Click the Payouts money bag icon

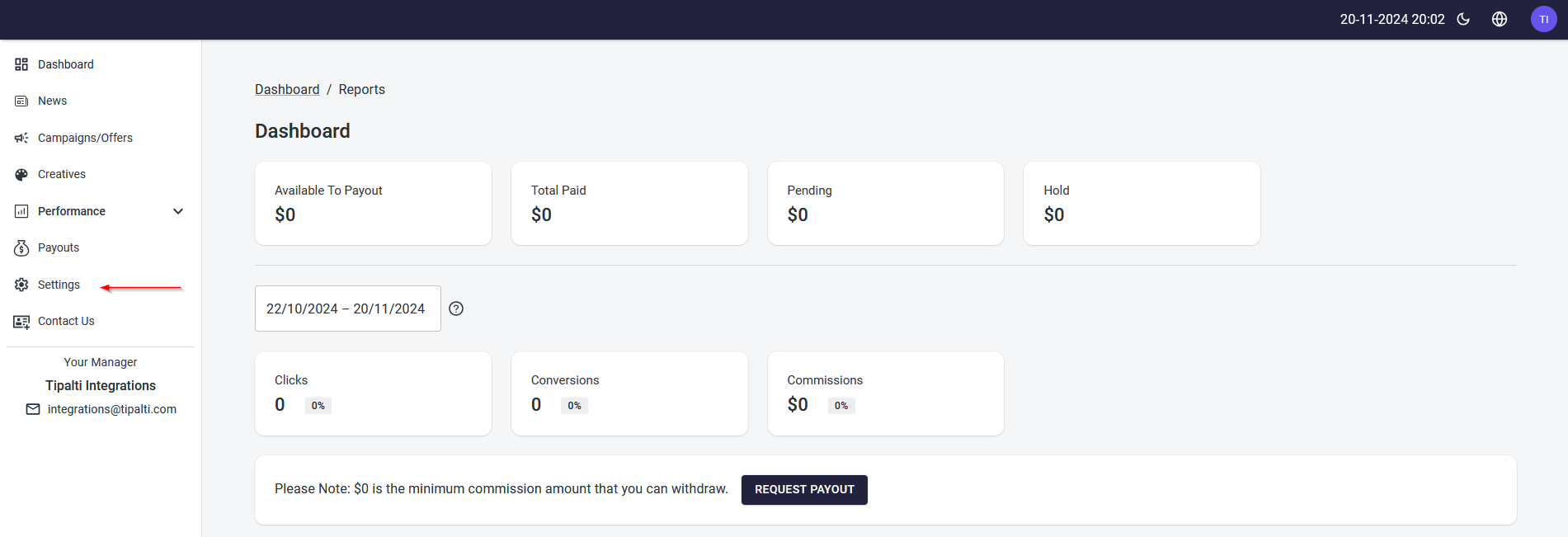click(21, 247)
